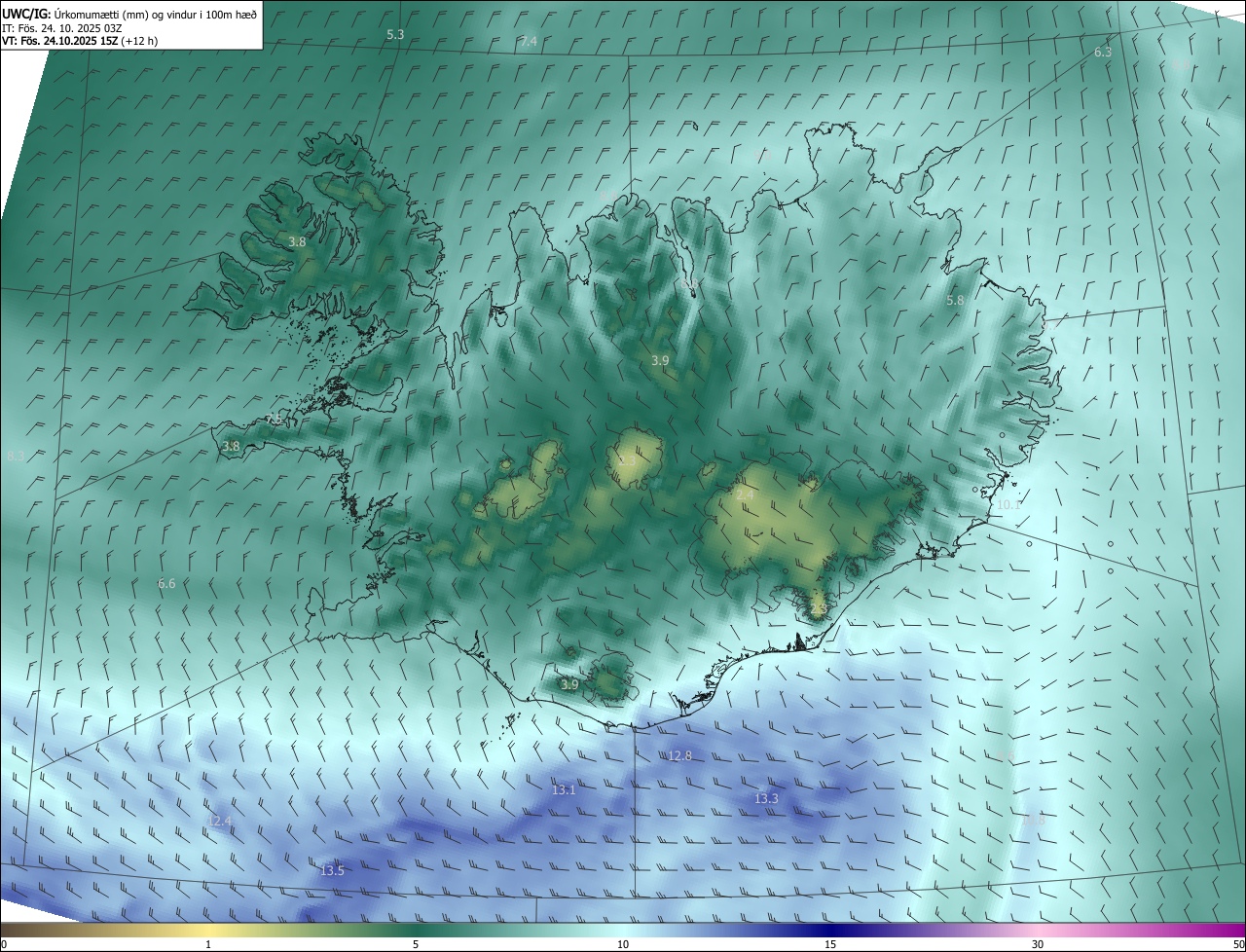Click the valid time line "VT: Fös. 24.10.2025 15Z (+12 h)"
Screen dimensions: 1246x952
(x=80, y=41)
